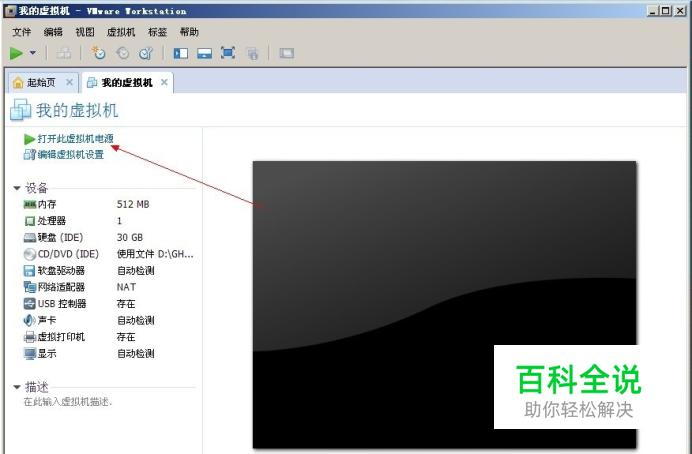Viewport: 692px width, 454px height.
Task: Open the 视图 menu
Action: click(x=85, y=32)
